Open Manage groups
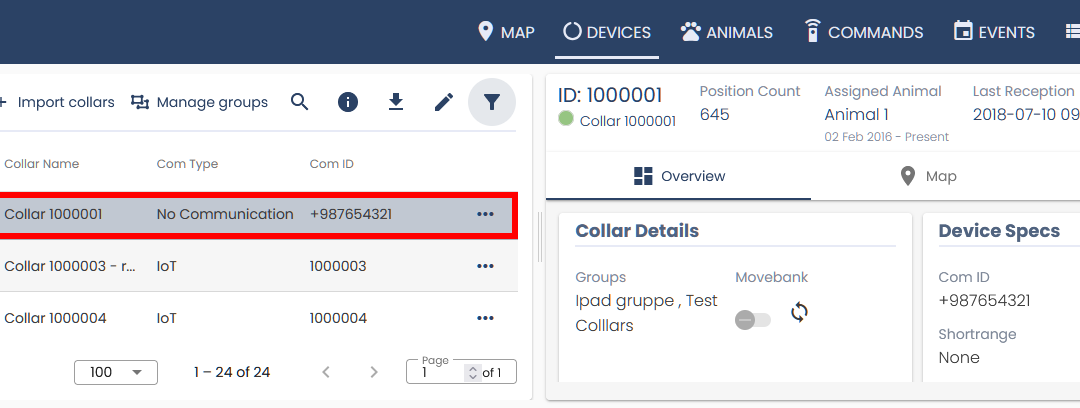The image size is (1080, 408). 200,102
